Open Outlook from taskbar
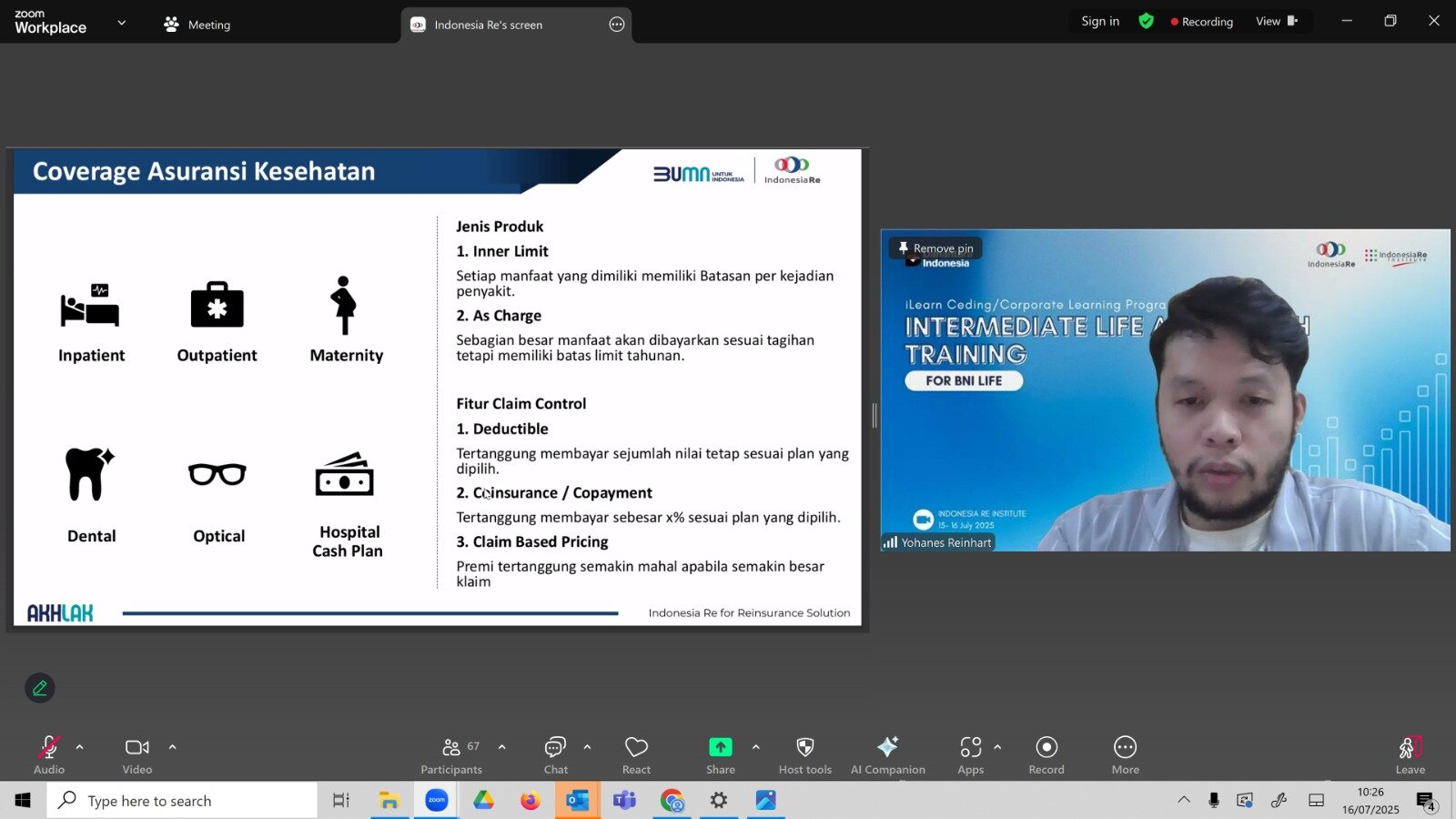This screenshot has width=1456, height=819. (x=577, y=801)
